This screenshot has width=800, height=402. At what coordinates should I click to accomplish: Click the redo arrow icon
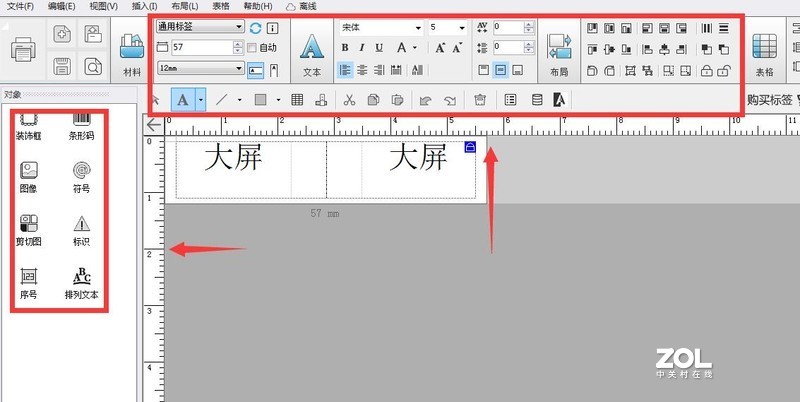pyautogui.click(x=449, y=100)
